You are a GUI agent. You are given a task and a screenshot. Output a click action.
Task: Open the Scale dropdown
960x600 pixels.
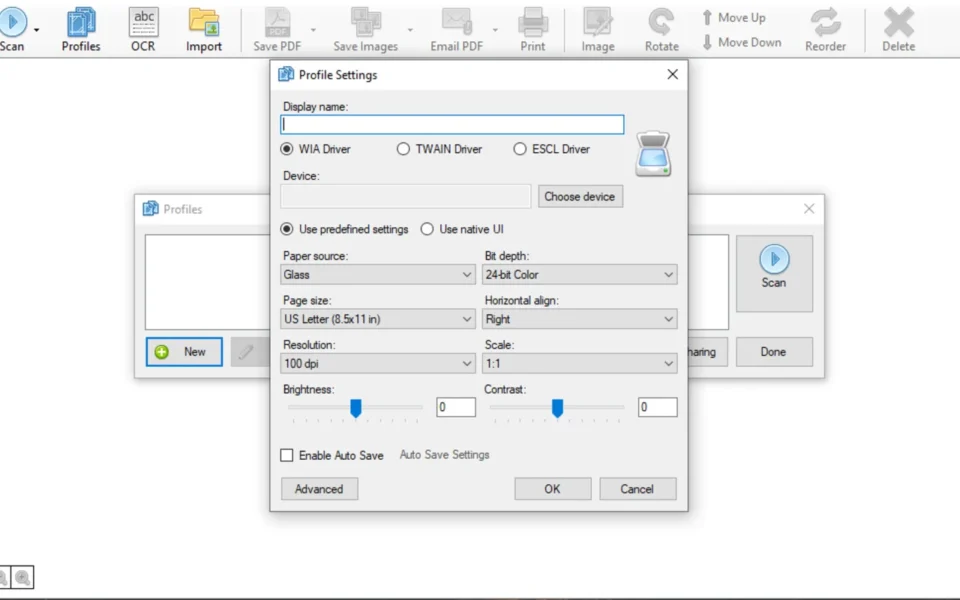580,364
